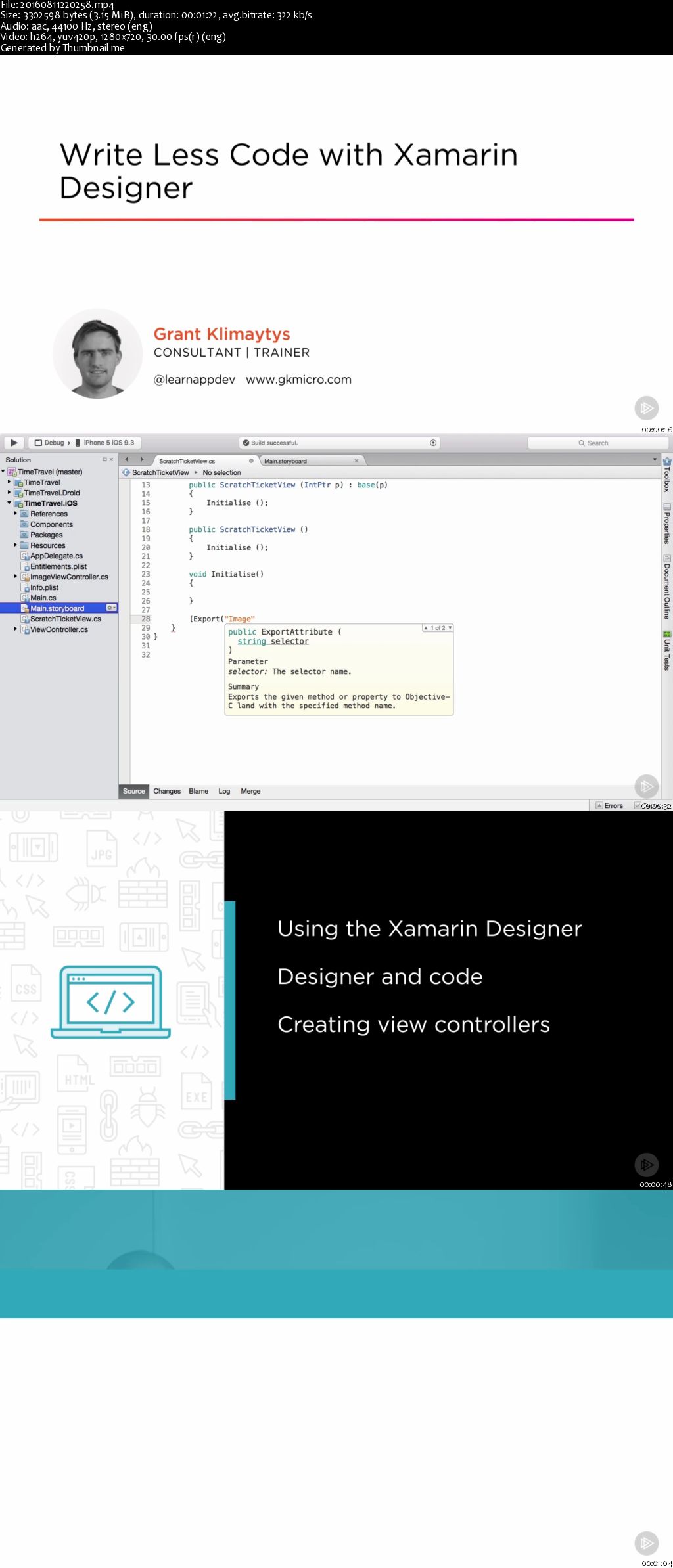The width and height of the screenshot is (673, 1568).
Task: Open the Debug configuration selector
Action: coord(49,443)
